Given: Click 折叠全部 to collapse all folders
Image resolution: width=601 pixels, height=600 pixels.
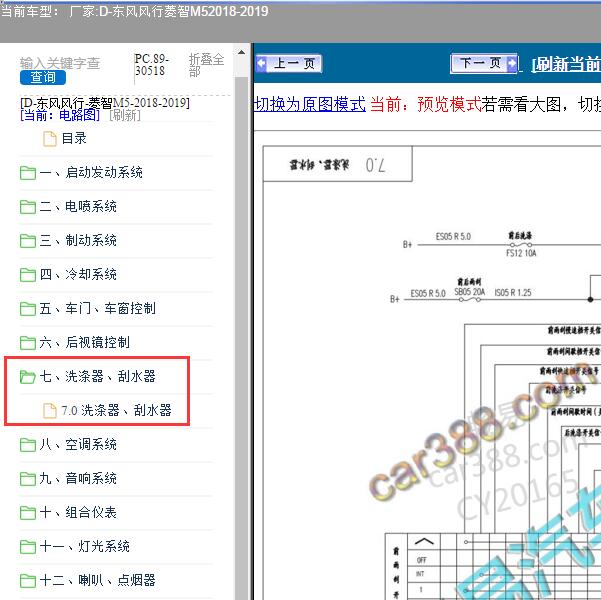Looking at the screenshot, I should pos(206,65).
